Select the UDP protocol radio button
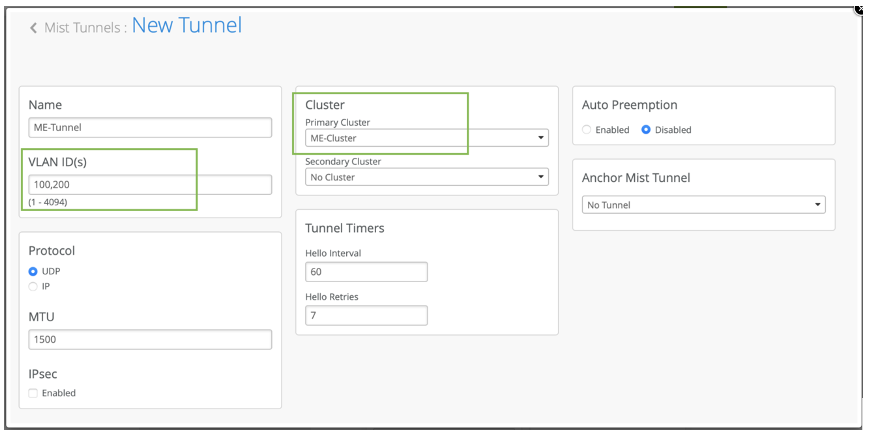The image size is (870, 434). [33, 271]
